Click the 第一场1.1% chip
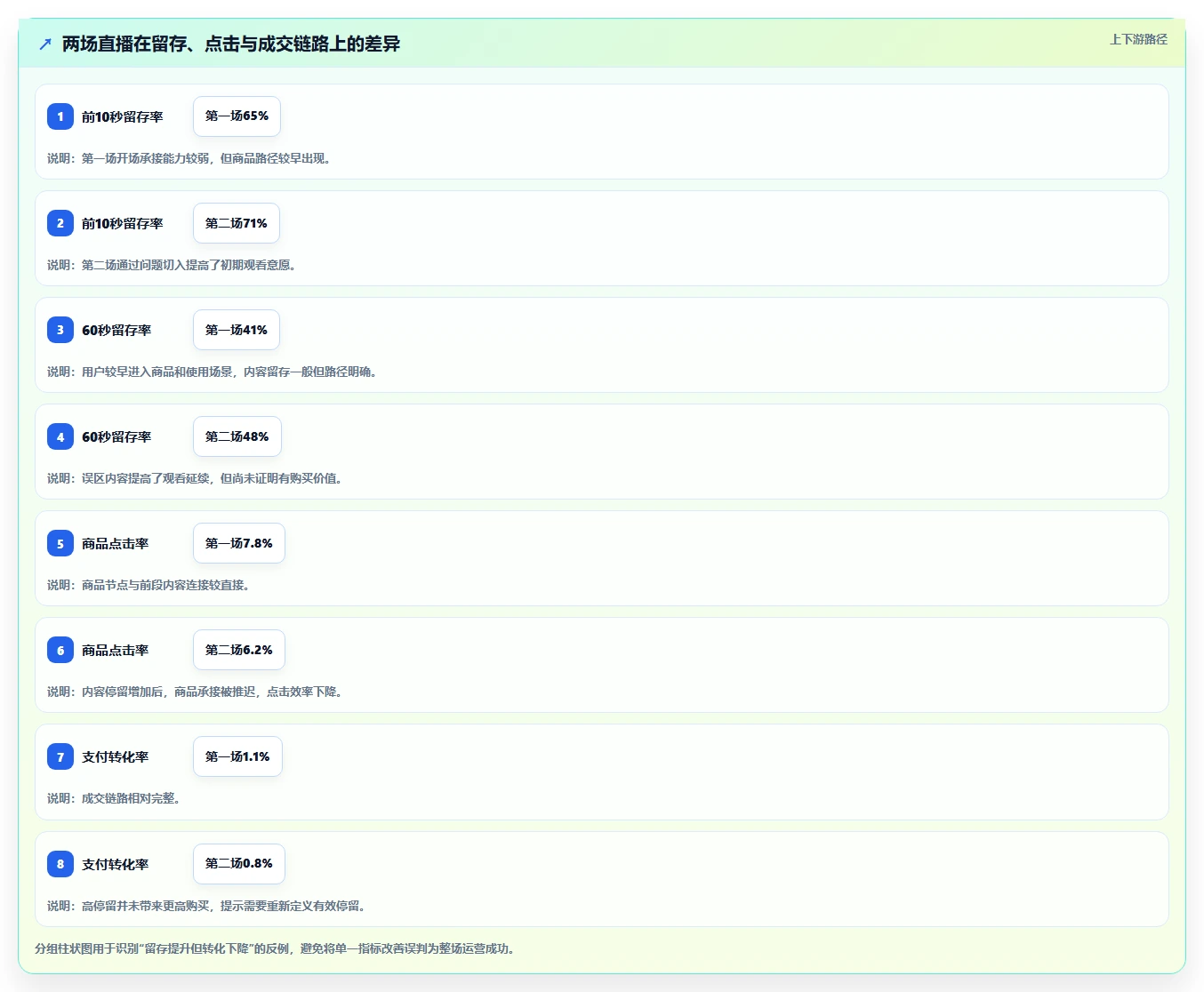Screen dimensions: 1204x992 tap(237, 756)
